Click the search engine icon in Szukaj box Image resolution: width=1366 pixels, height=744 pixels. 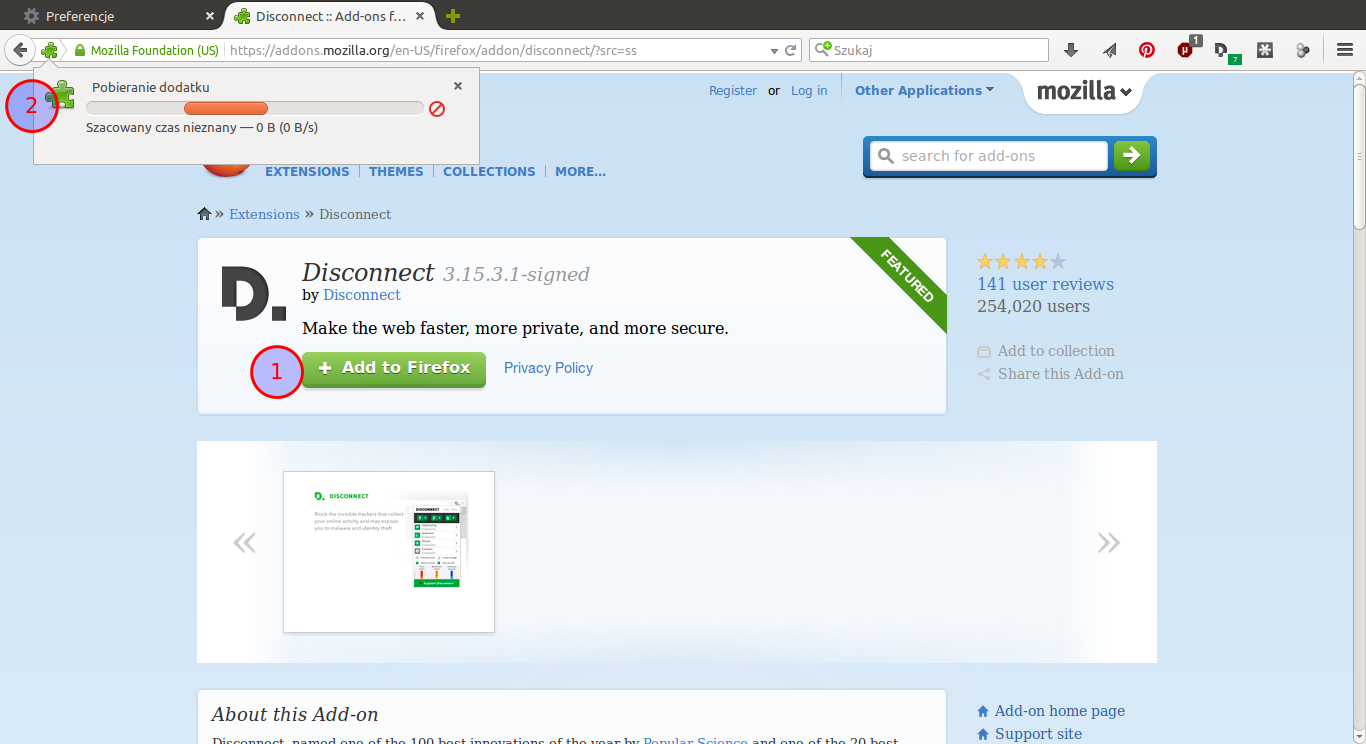pyautogui.click(x=823, y=50)
